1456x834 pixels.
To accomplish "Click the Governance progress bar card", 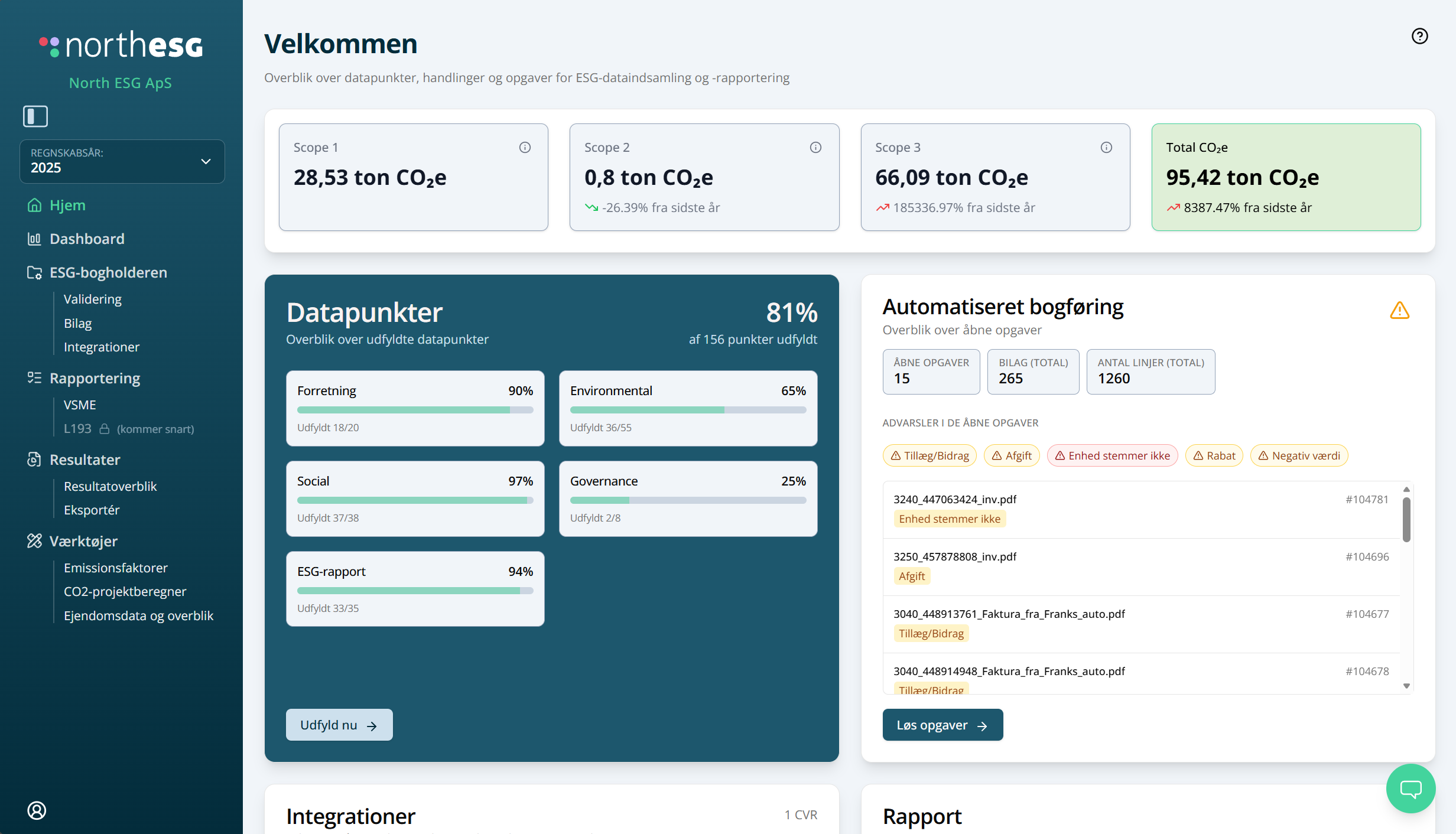I will click(x=688, y=499).
